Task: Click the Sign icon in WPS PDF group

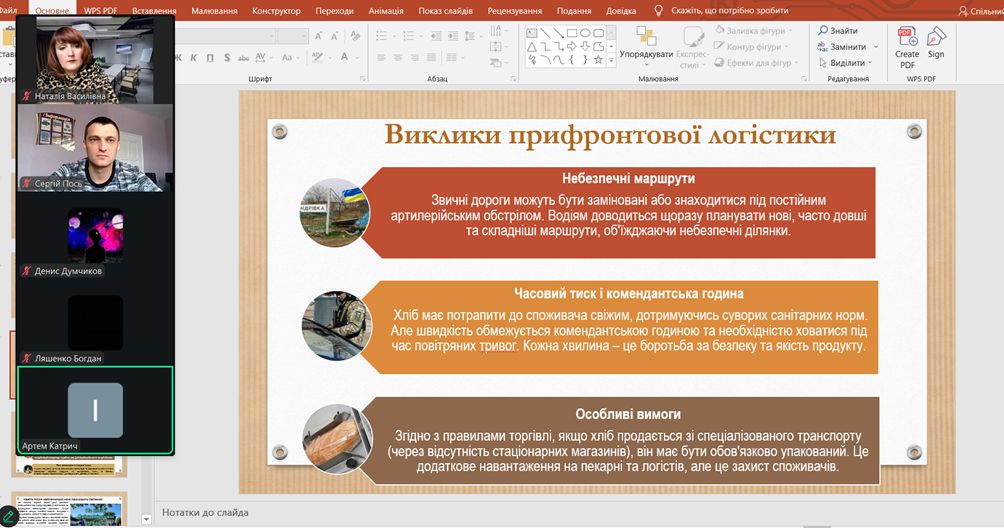Action: point(935,39)
